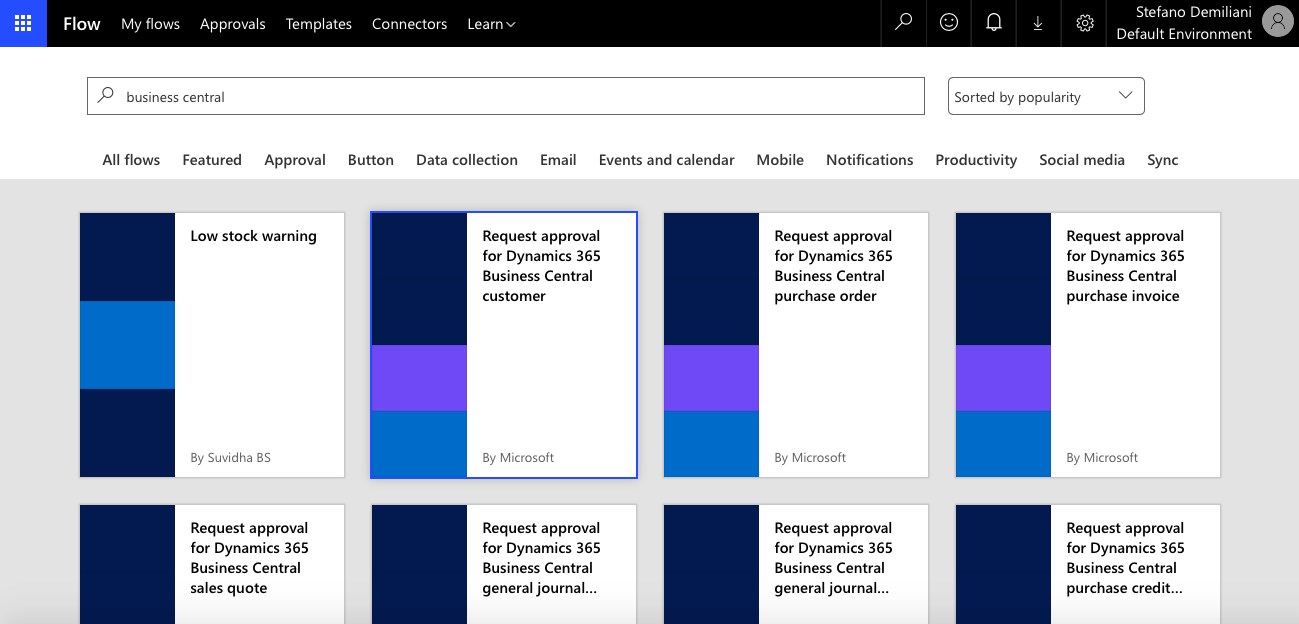Click the magnifier inside the search box
The height and width of the screenshot is (624, 1299).
coord(105,95)
